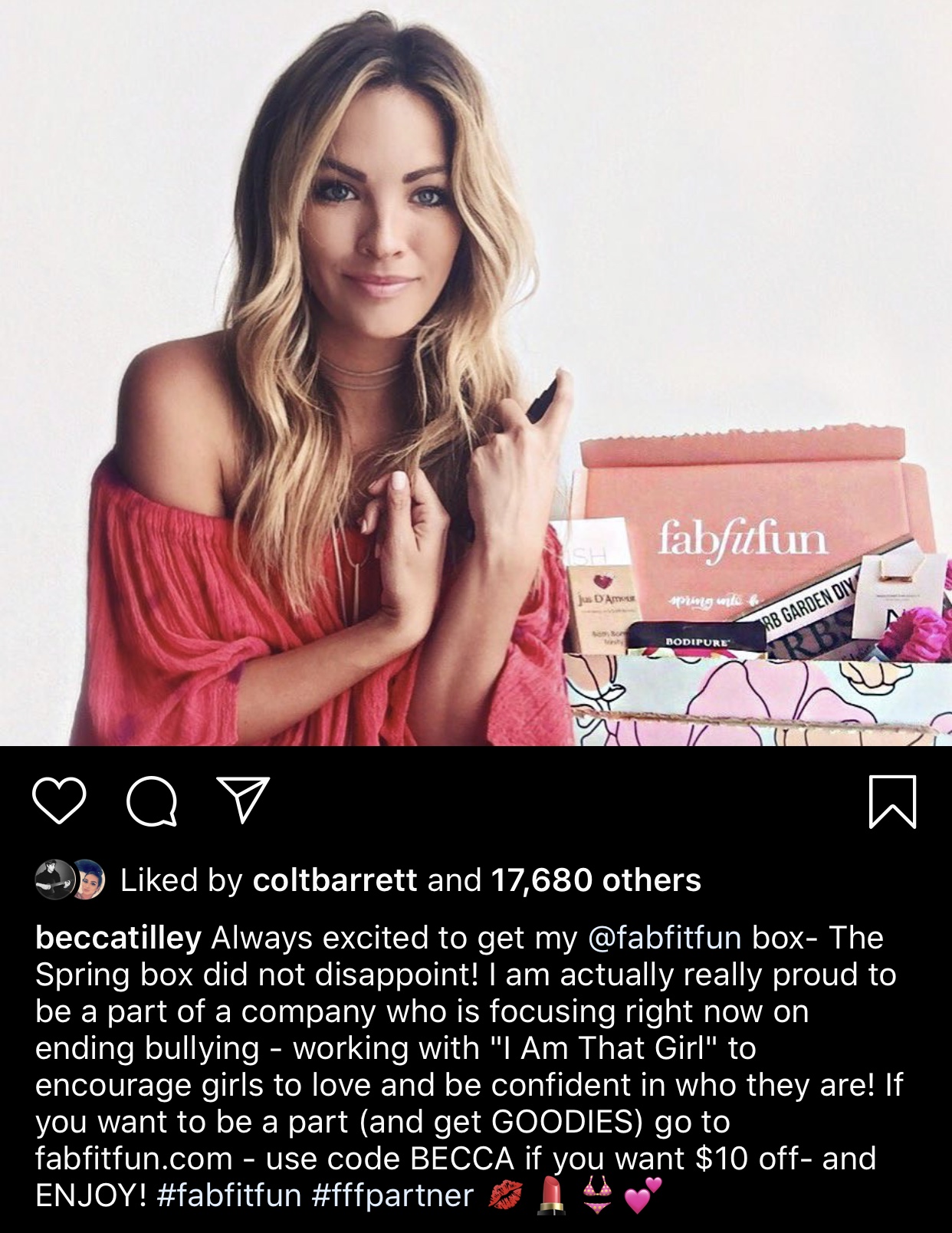The width and height of the screenshot is (952, 1233).
Task: Tap the fabfitfun.com text in caption
Action: (x=134, y=1159)
